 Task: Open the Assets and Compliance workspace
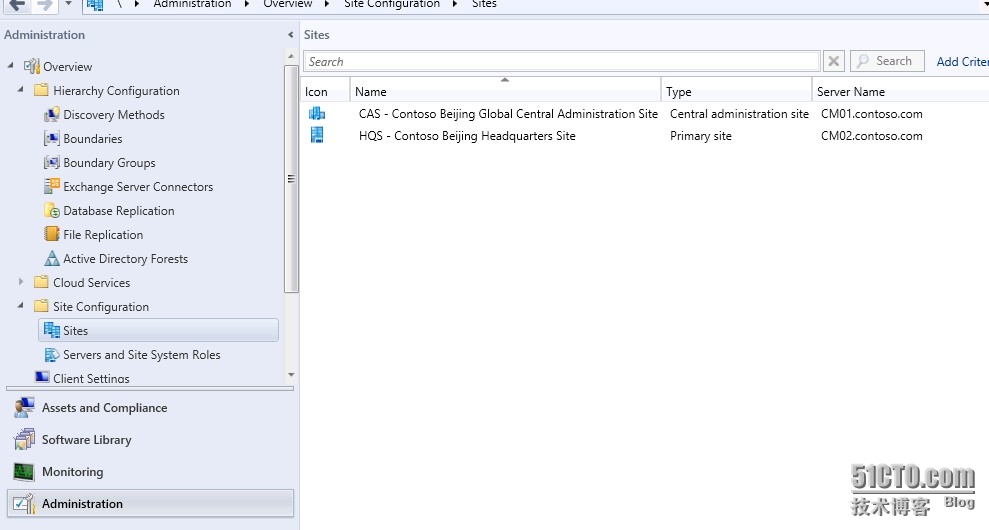150,408
